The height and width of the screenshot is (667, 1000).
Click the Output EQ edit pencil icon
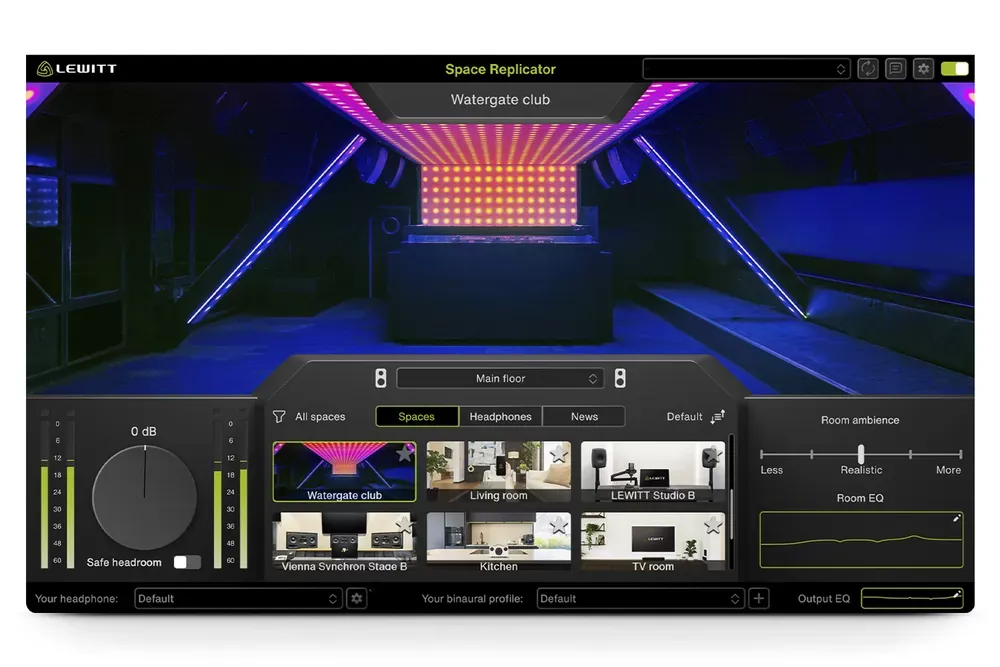pyautogui.click(x=957, y=594)
